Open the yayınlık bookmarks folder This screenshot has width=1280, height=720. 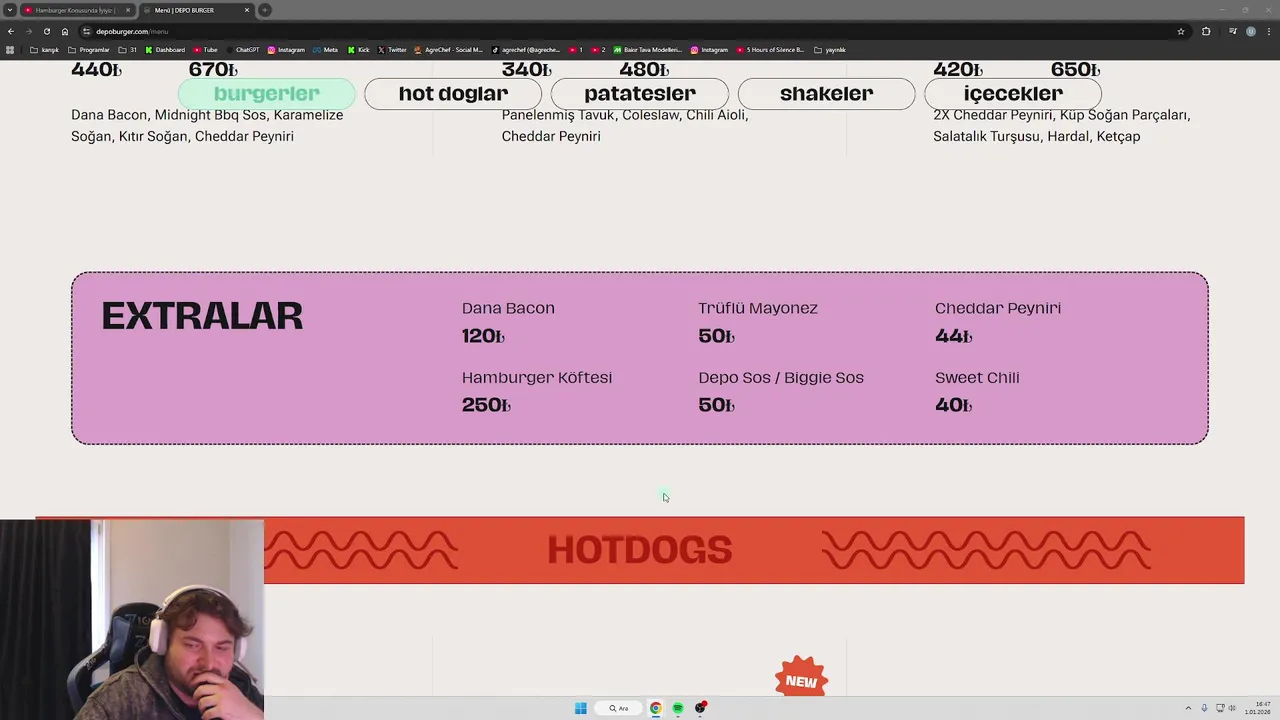[x=830, y=50]
